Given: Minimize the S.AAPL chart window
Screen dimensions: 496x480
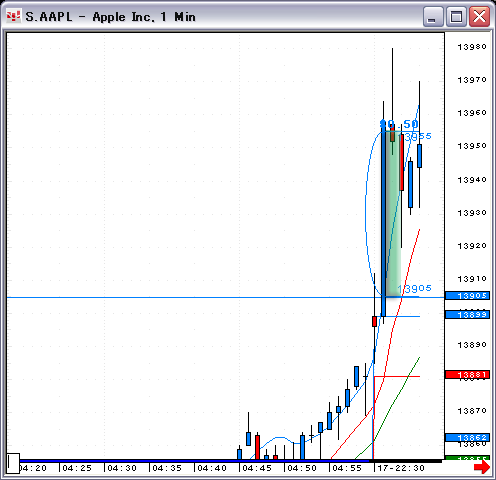Looking at the screenshot, I should (x=433, y=16).
